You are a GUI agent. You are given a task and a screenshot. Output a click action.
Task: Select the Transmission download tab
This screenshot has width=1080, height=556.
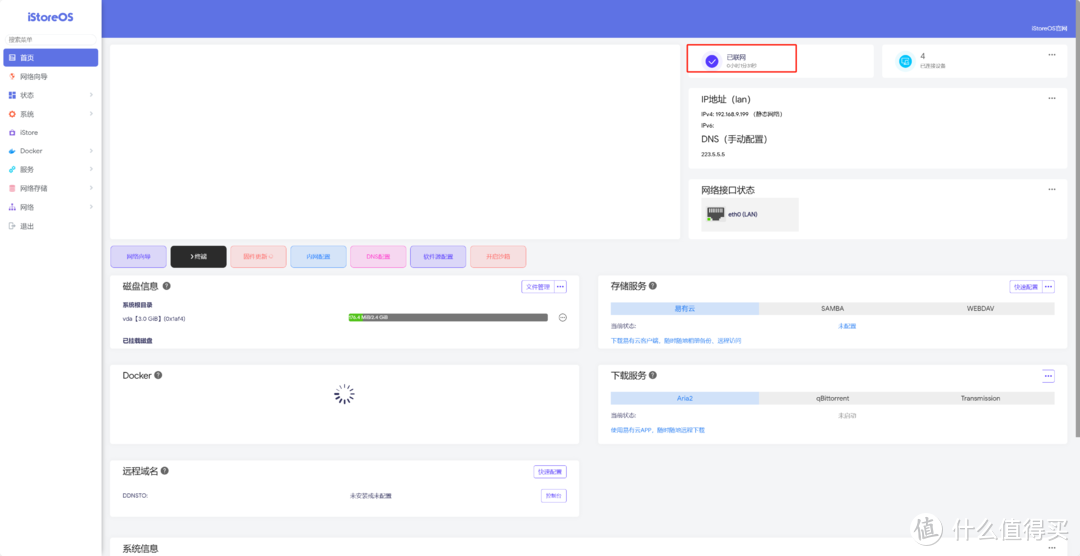980,398
